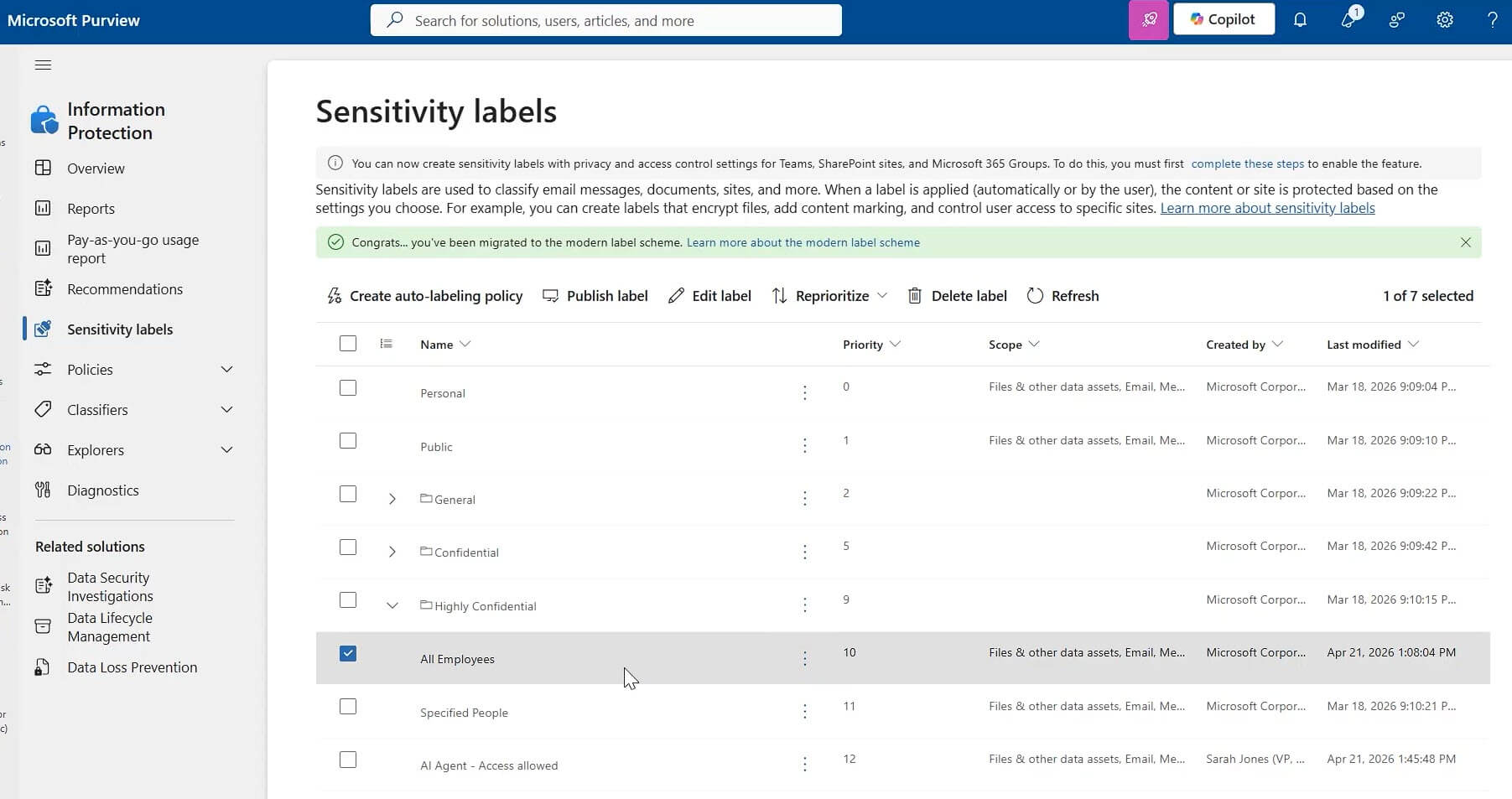The height and width of the screenshot is (799, 1512).
Task: Expand the Classifiers chevron
Action: click(x=226, y=410)
